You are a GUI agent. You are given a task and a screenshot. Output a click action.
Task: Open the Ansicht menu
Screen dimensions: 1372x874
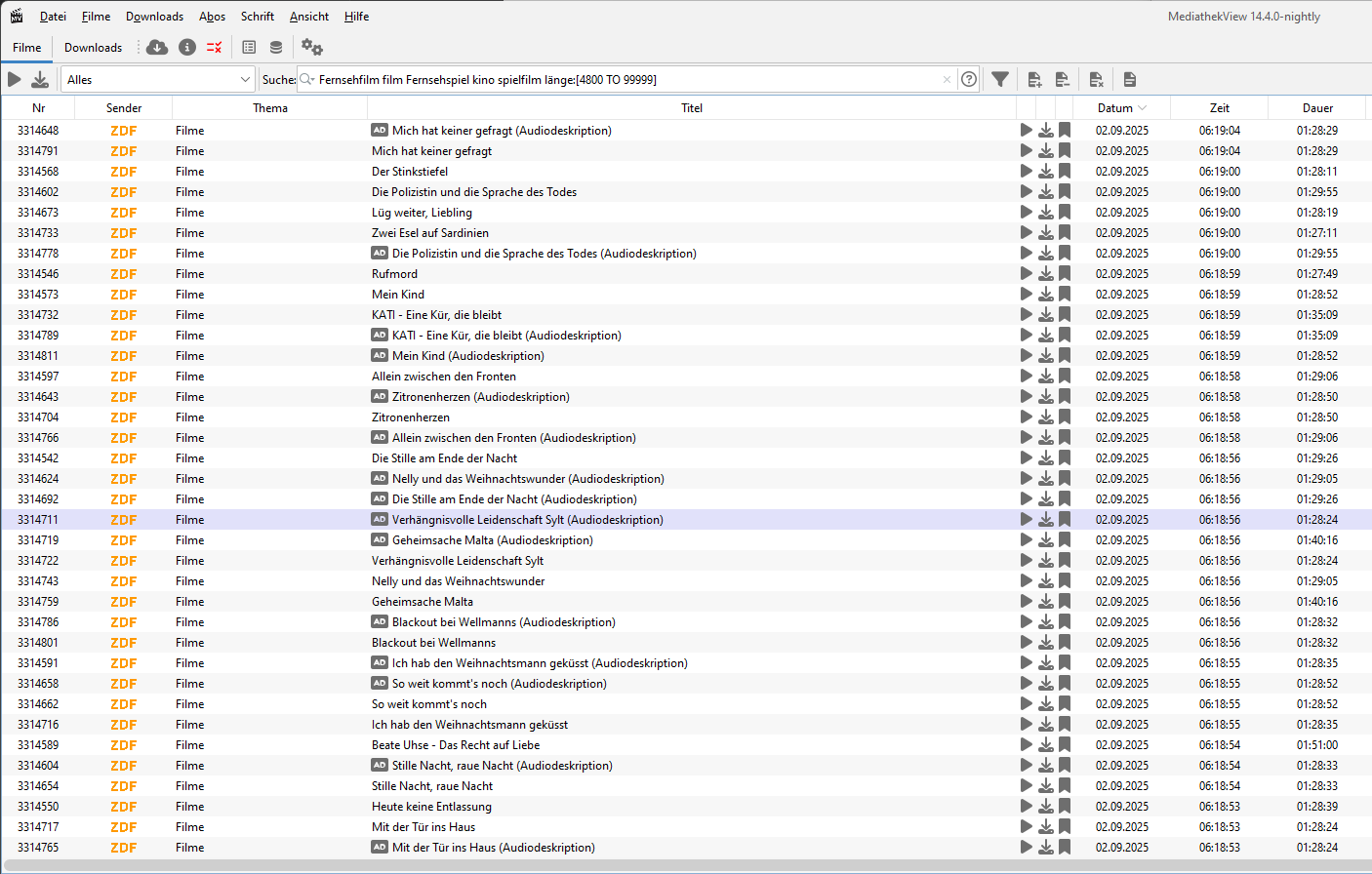pos(309,17)
